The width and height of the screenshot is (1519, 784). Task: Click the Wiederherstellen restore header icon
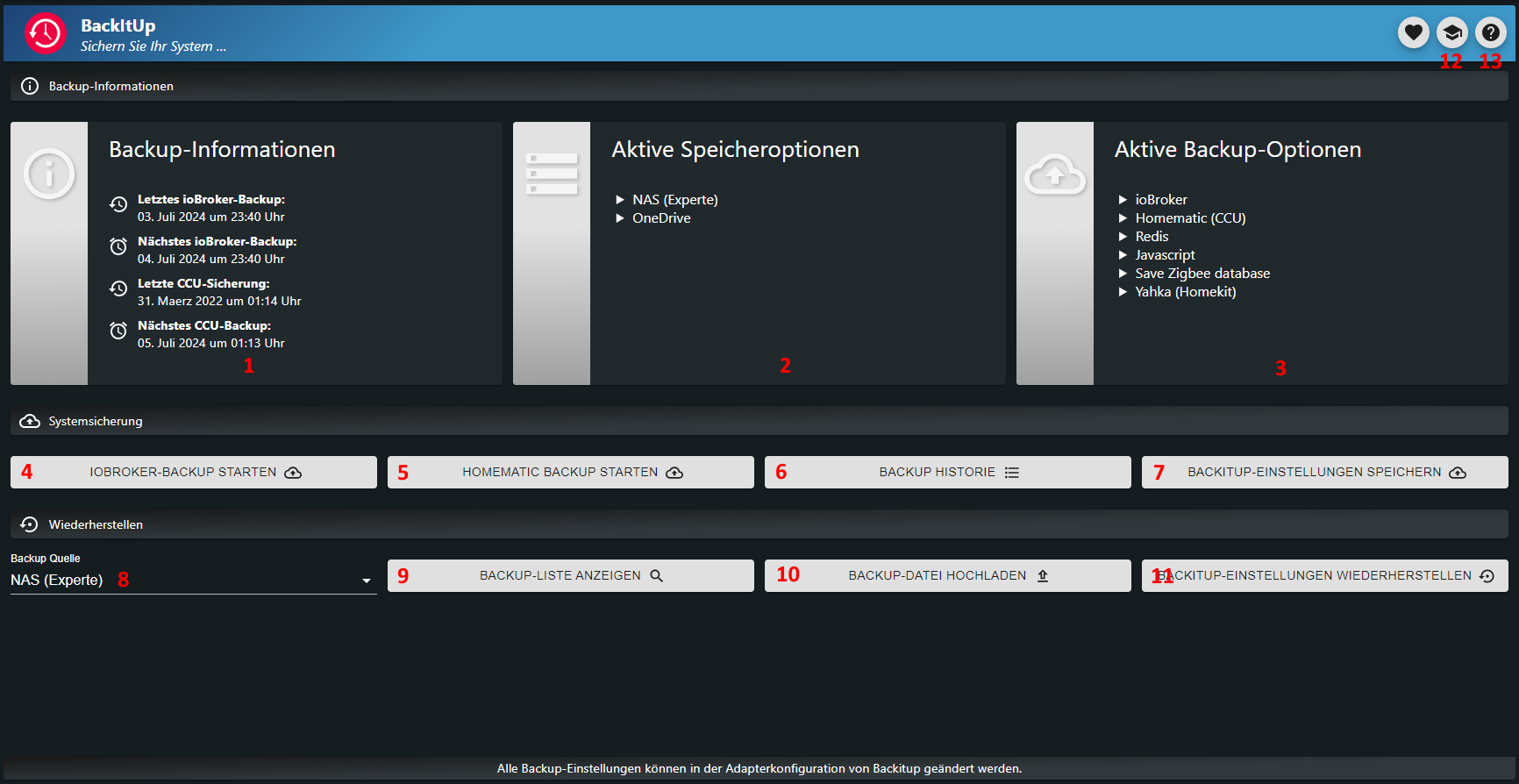[30, 524]
